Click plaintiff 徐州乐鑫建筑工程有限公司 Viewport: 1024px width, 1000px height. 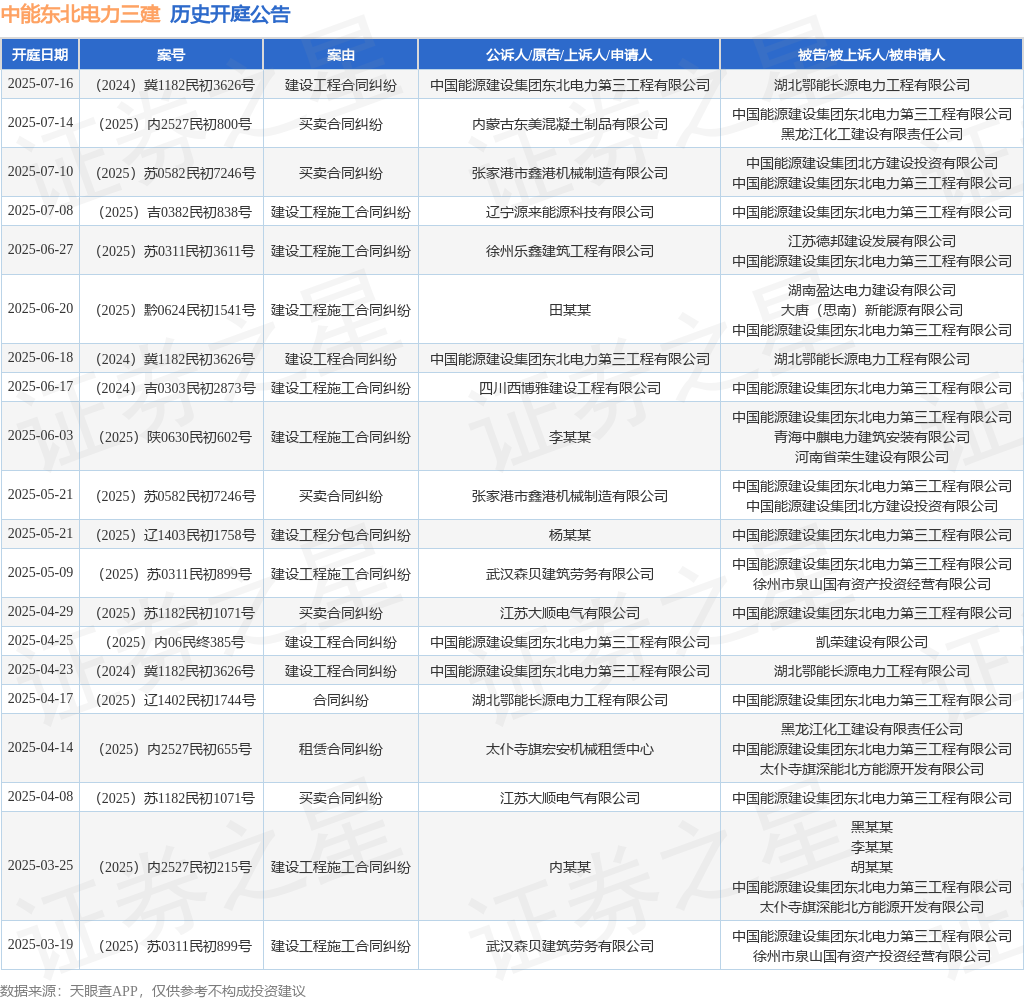[x=569, y=251]
